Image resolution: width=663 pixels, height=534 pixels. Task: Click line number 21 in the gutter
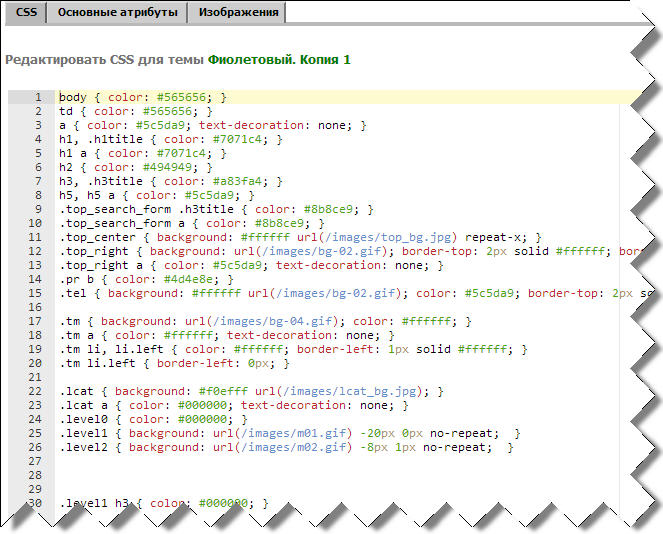pos(35,377)
